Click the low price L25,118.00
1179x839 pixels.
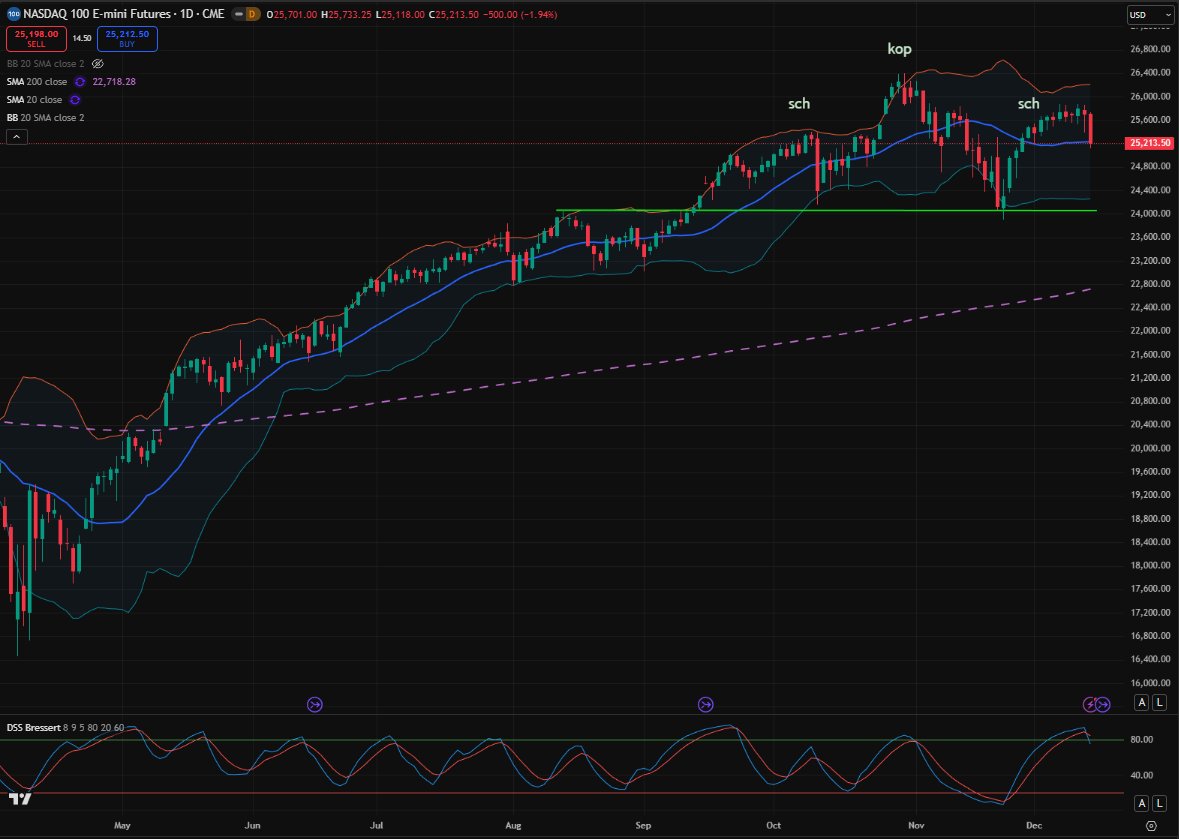tap(398, 14)
